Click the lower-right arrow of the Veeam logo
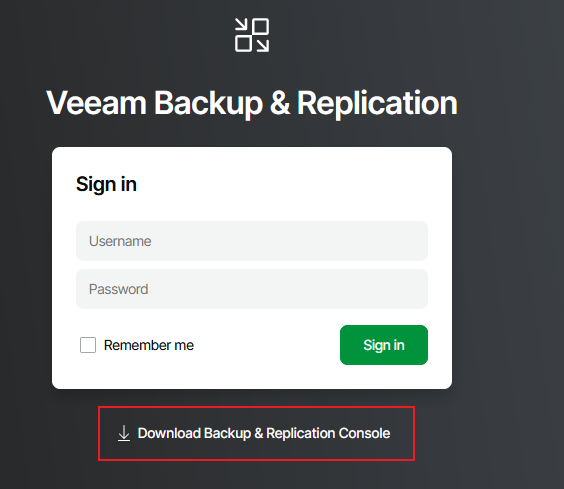Image resolution: width=564 pixels, height=489 pixels. pos(261,45)
